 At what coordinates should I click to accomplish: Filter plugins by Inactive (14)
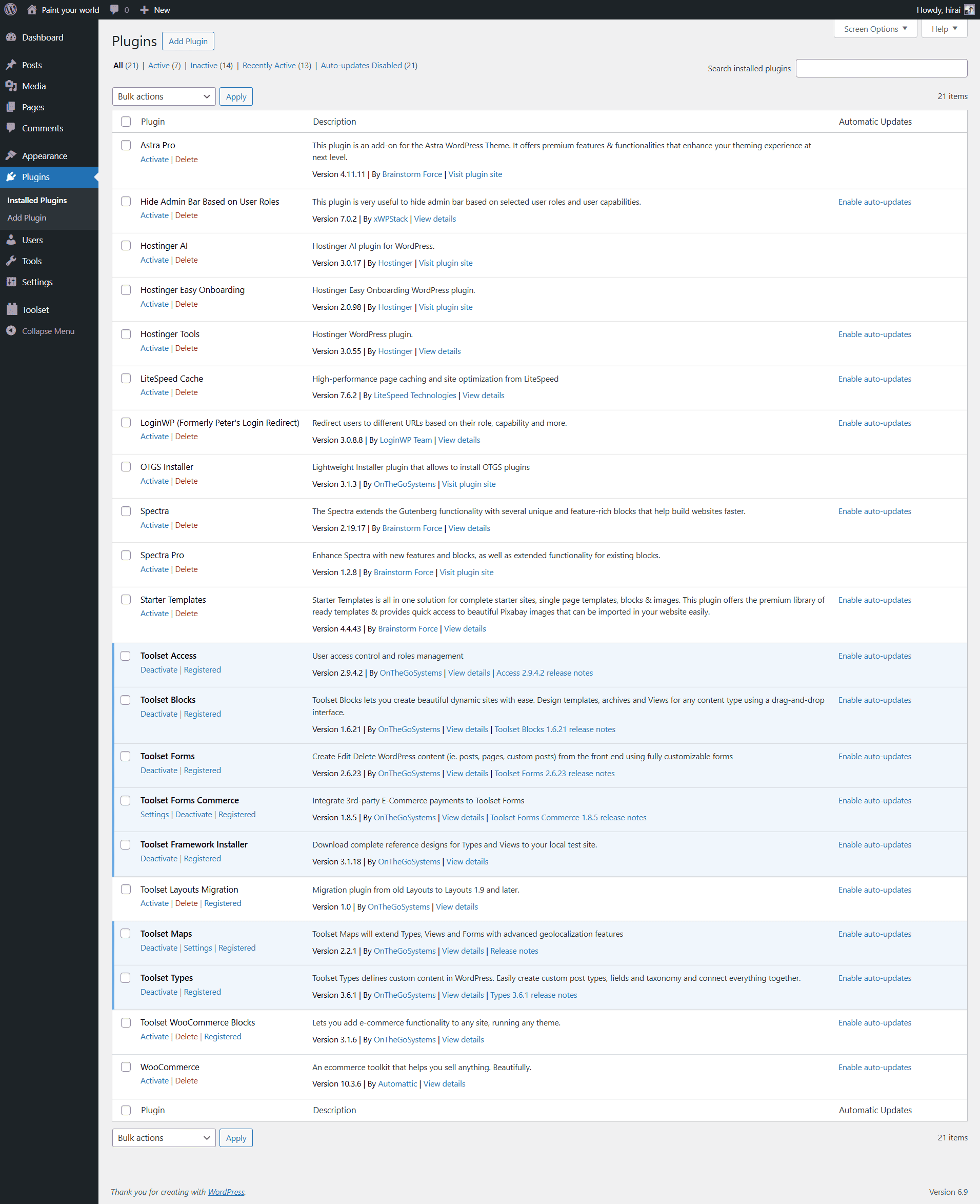[211, 66]
